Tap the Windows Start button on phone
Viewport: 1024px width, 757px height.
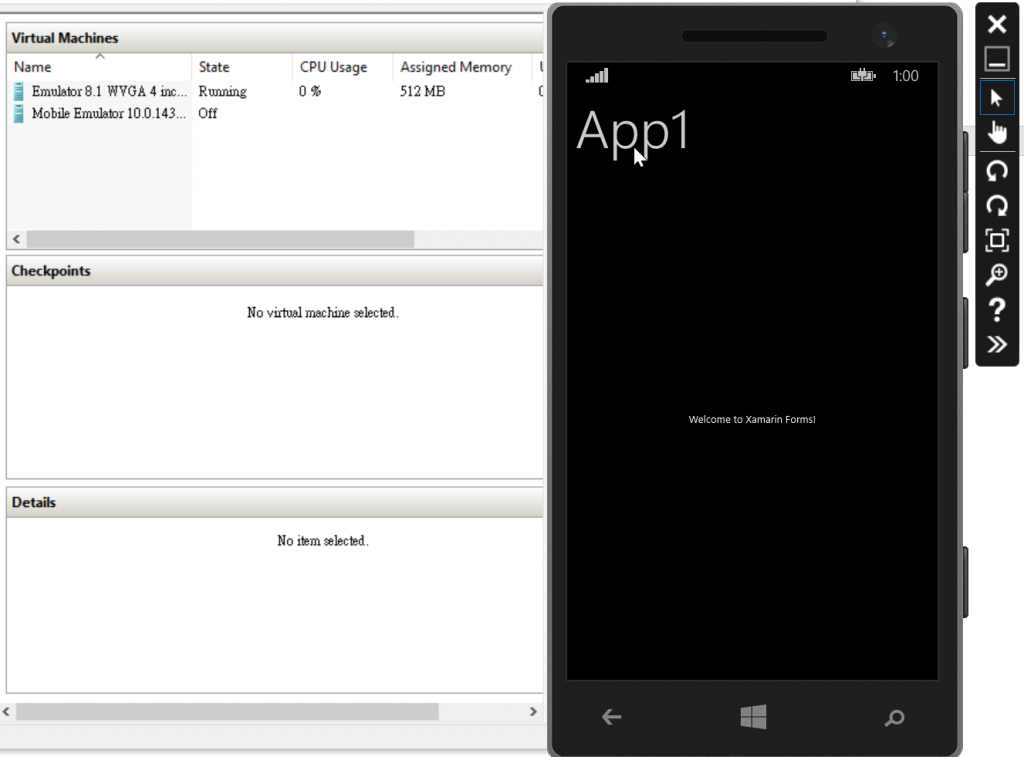click(753, 717)
